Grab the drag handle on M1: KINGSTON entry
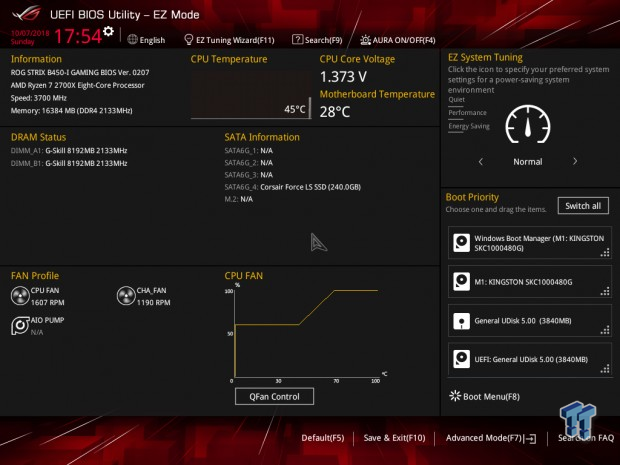 (605, 291)
